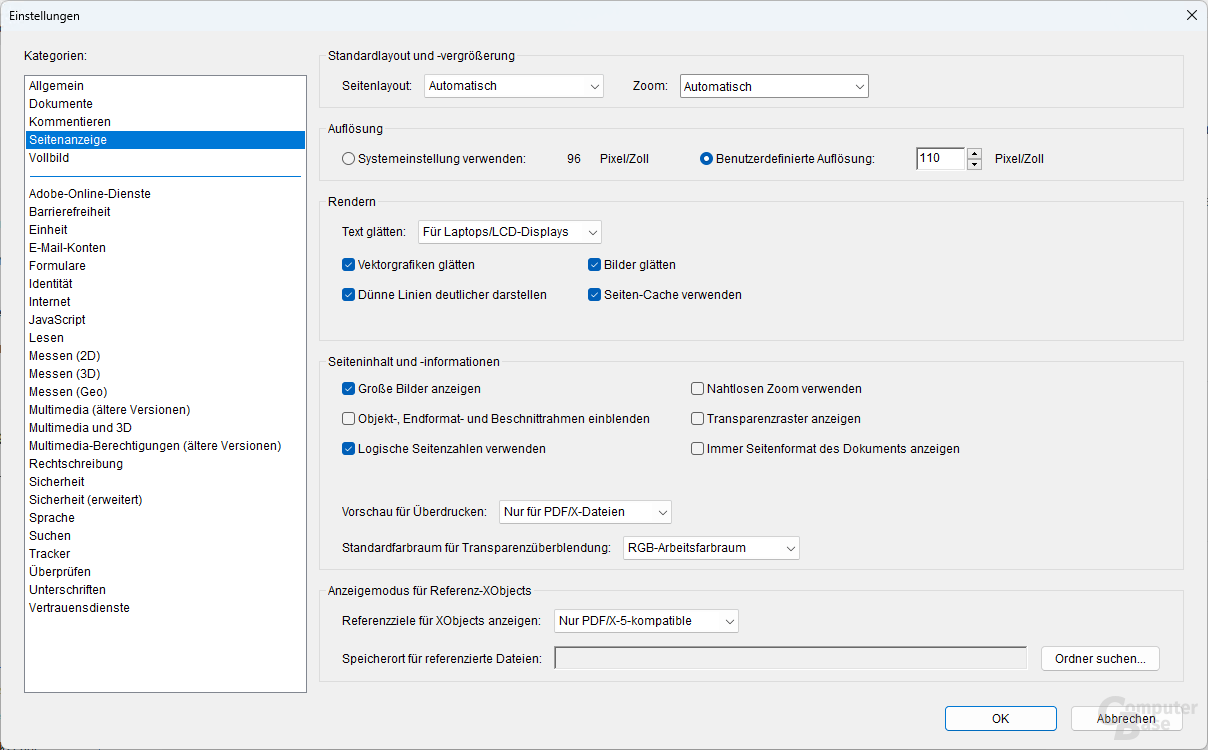Select Lesen category

pos(165,338)
